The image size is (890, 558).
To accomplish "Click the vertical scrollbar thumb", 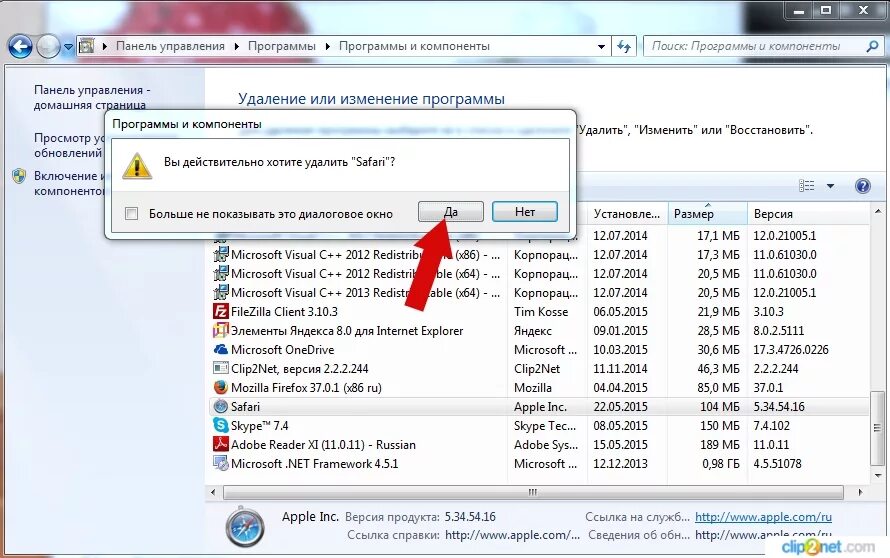I will (878, 427).
